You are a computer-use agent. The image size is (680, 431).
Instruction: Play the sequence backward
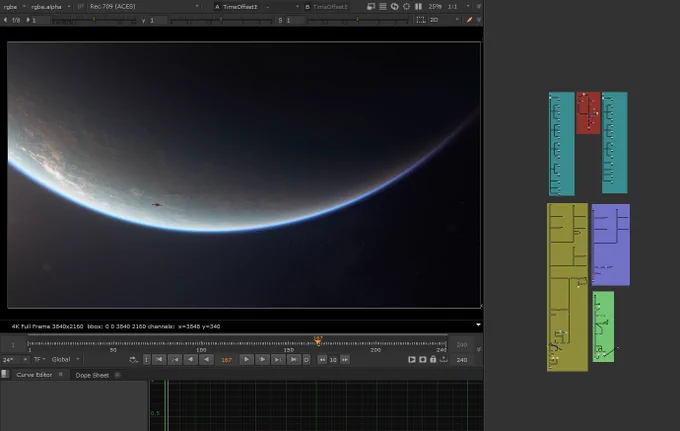click(207, 359)
